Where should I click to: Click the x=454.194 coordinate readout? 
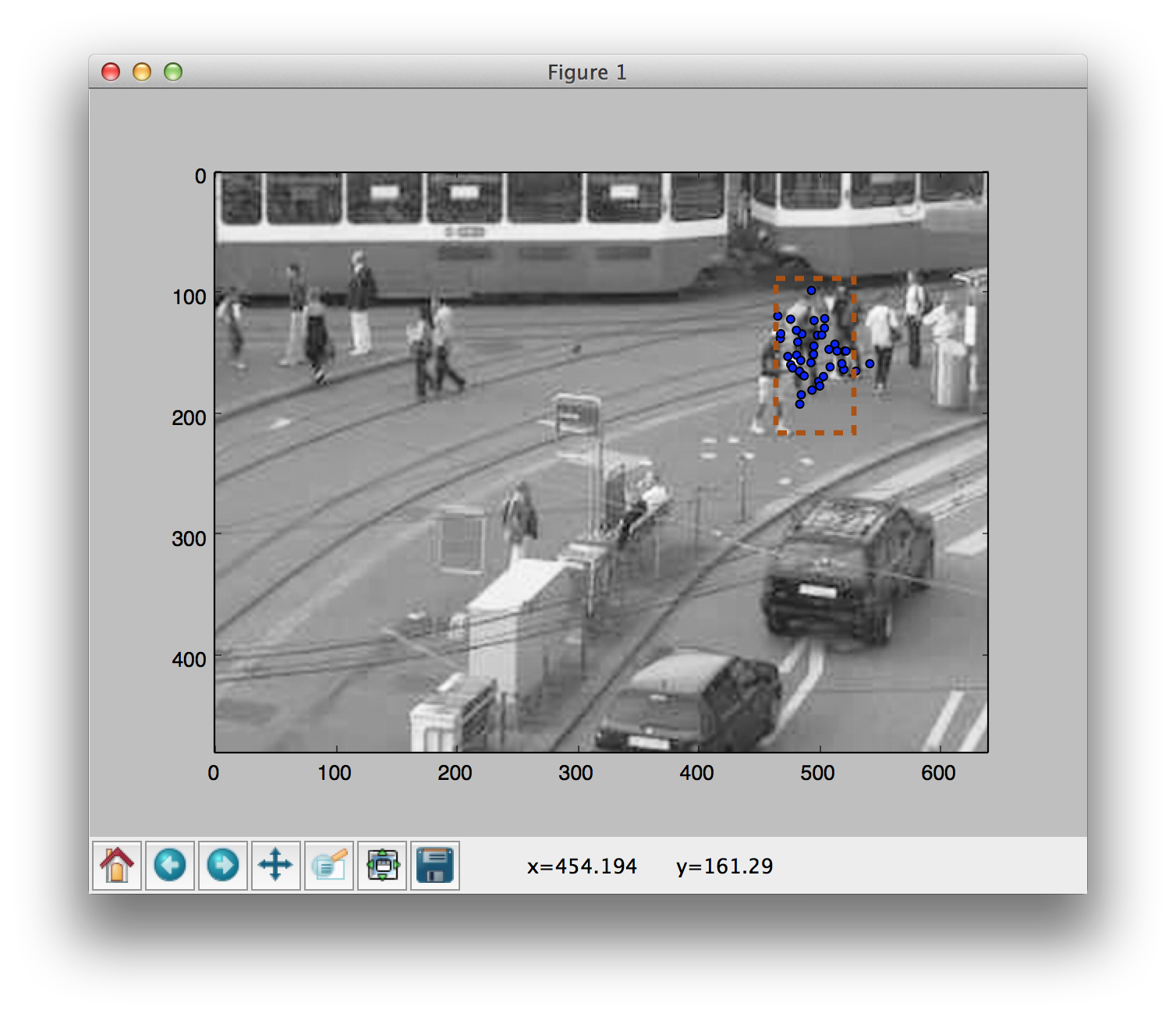(582, 866)
